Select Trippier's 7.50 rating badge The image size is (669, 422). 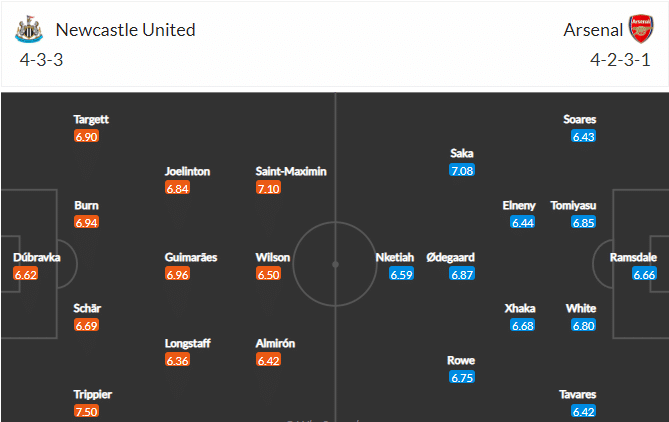pyautogui.click(x=86, y=411)
